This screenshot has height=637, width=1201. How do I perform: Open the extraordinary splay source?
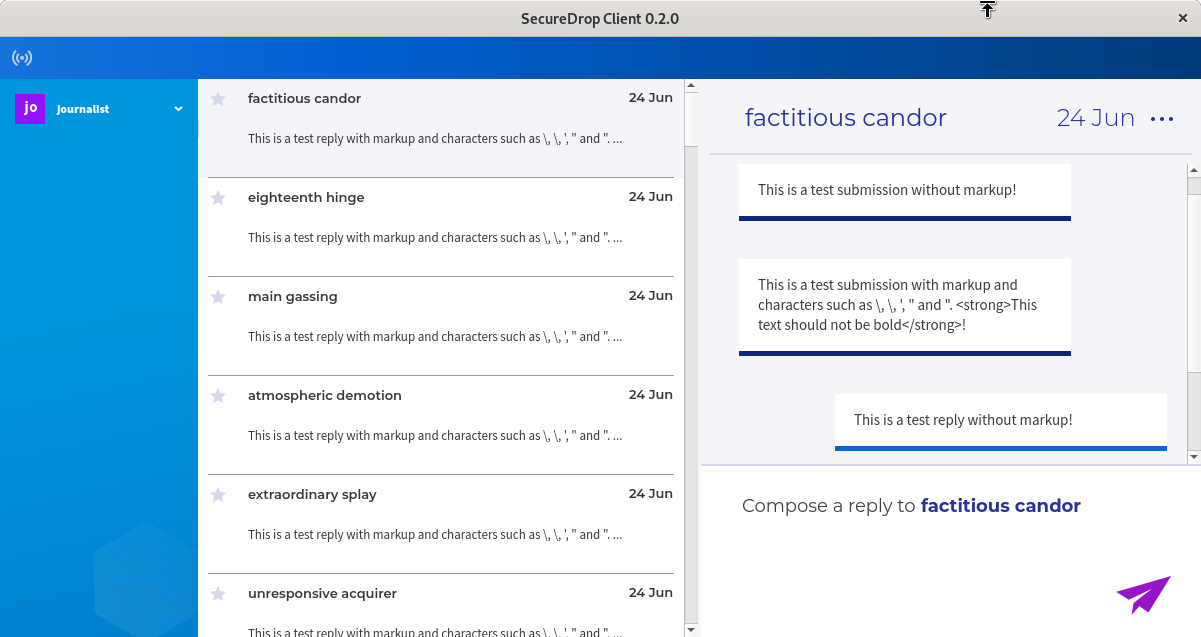coord(441,524)
